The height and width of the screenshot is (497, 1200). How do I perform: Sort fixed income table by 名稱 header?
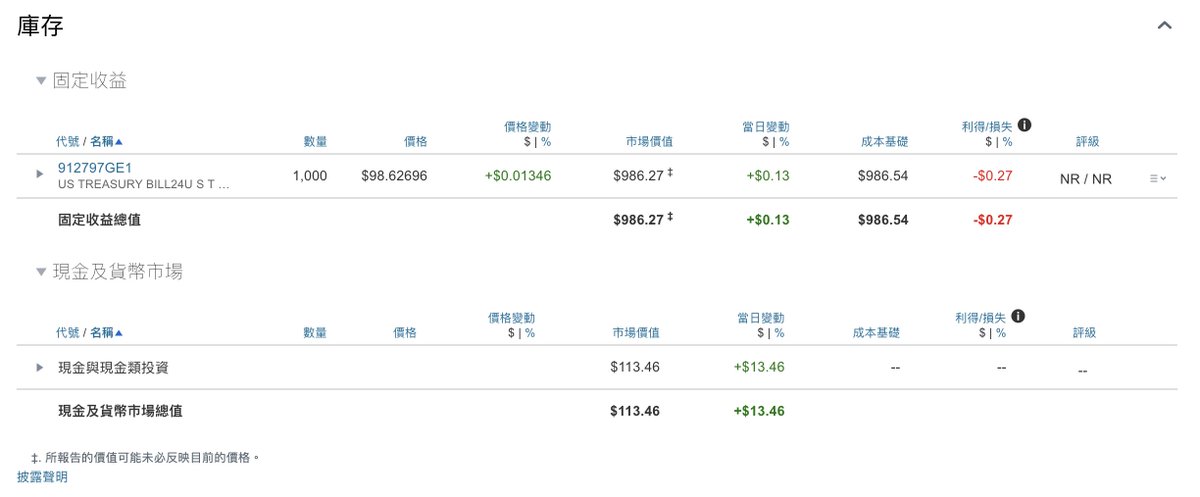pos(101,142)
